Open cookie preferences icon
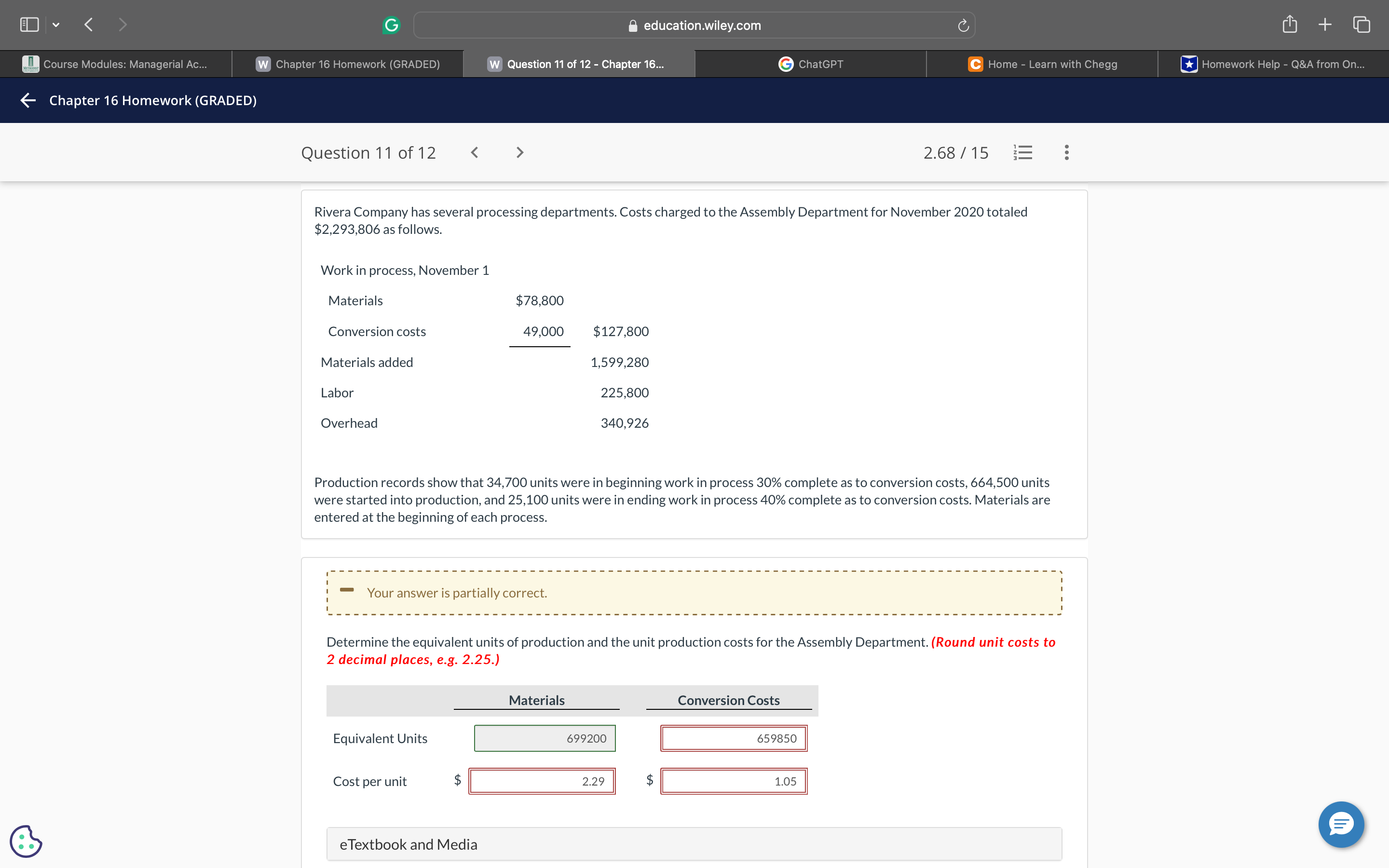 point(26,841)
